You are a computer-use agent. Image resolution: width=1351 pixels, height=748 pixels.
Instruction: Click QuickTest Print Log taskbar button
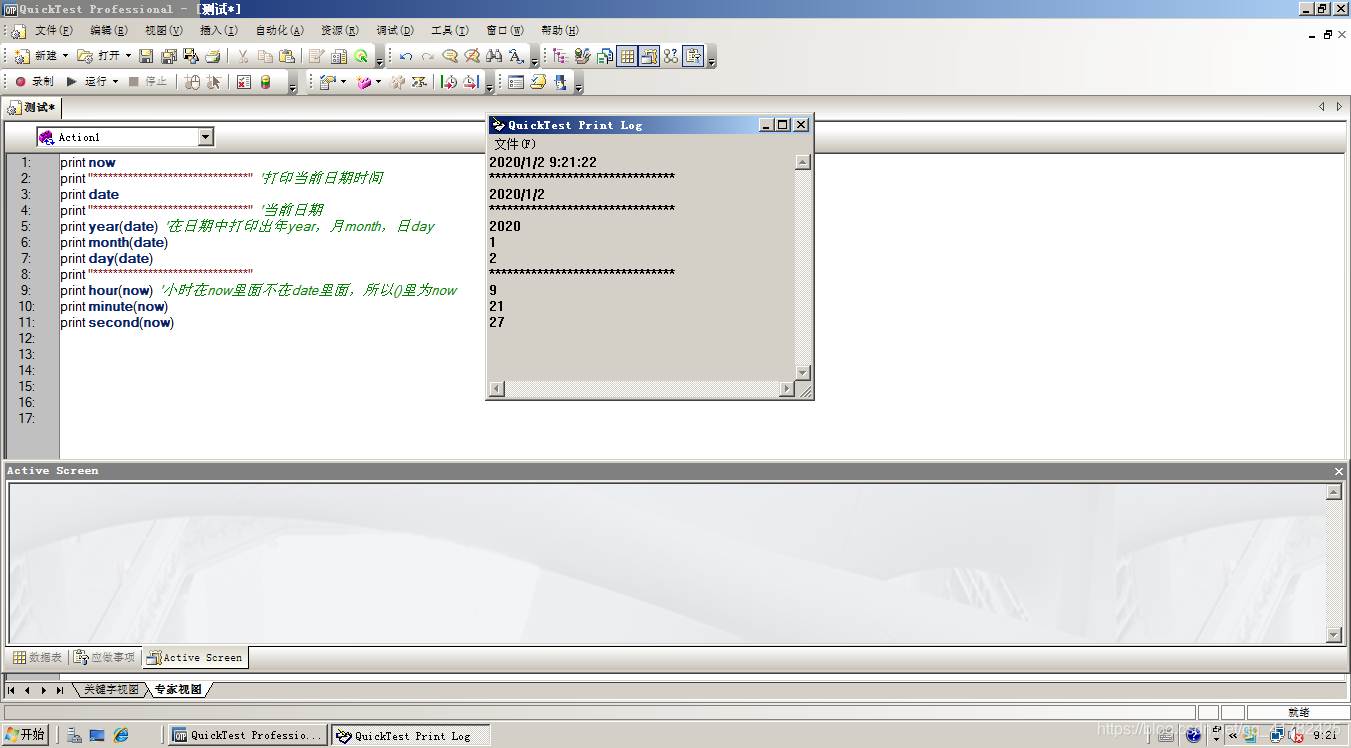(x=411, y=735)
